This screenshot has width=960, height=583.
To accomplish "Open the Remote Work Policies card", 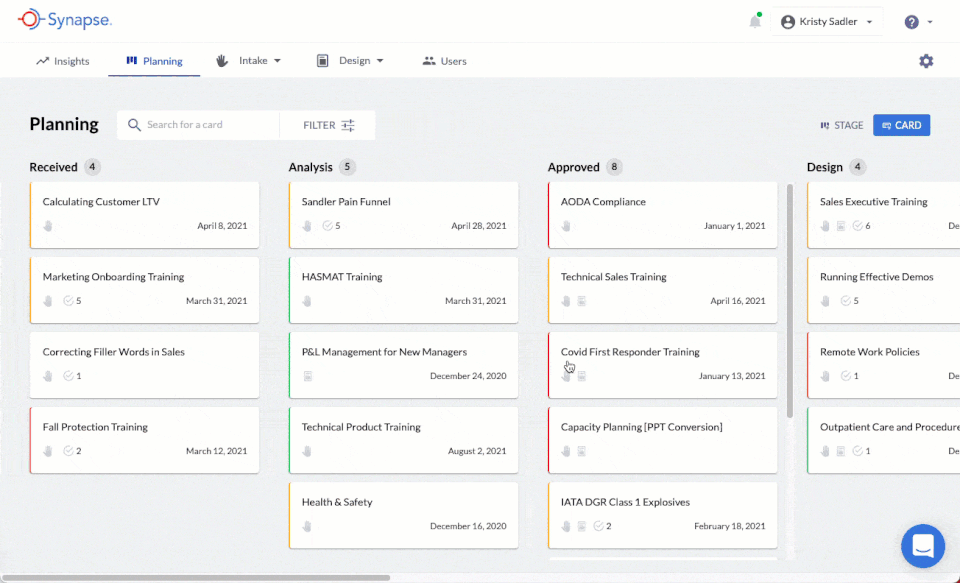I will point(883,365).
